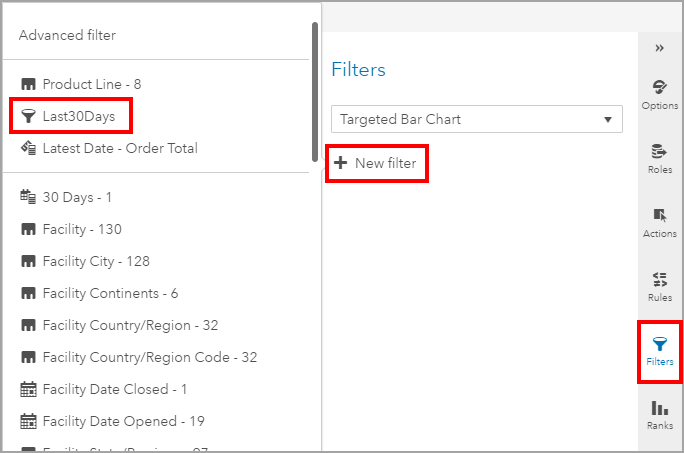
Task: Select Facility - 130 data item
Action: 82,229
